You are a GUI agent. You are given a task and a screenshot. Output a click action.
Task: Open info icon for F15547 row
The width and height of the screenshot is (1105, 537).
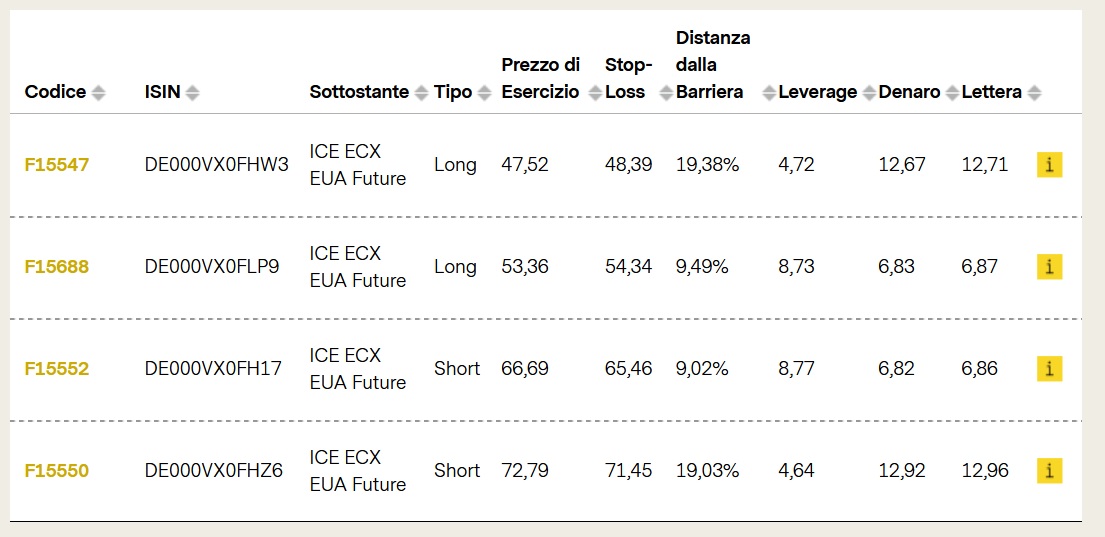point(1049,165)
